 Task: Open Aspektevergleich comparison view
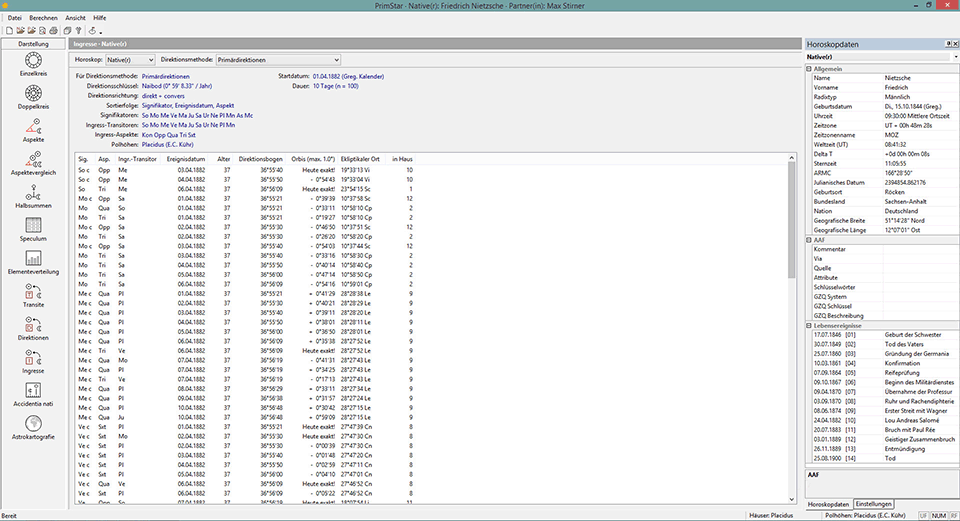[33, 163]
